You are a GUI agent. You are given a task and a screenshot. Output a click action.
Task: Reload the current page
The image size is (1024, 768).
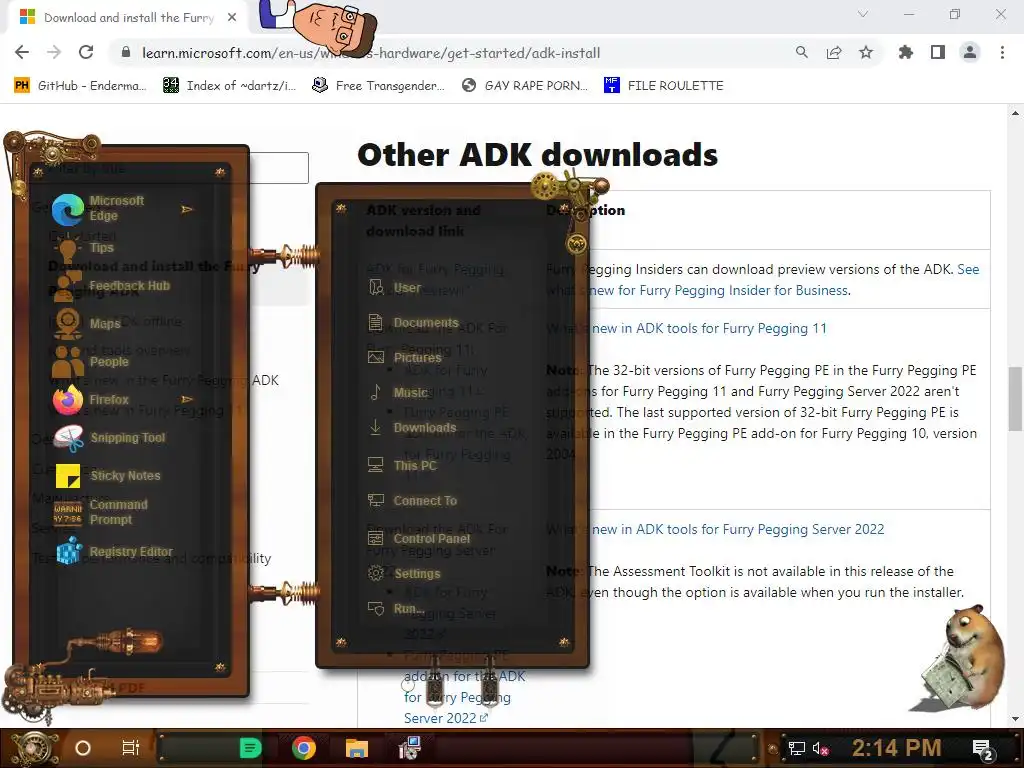coord(86,52)
